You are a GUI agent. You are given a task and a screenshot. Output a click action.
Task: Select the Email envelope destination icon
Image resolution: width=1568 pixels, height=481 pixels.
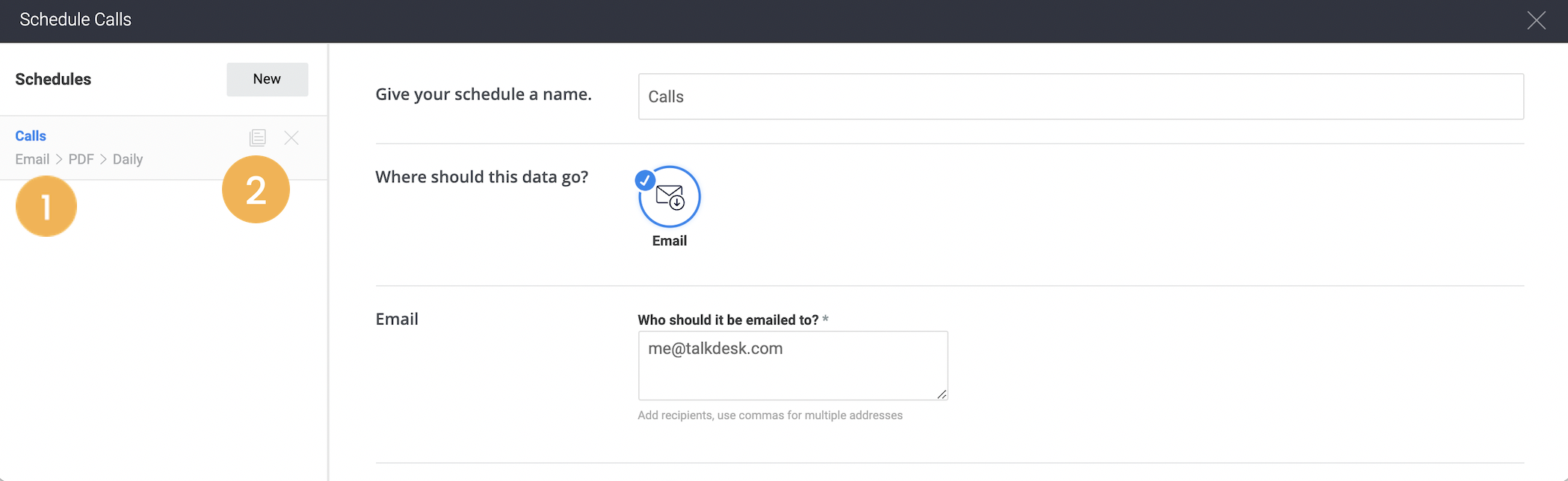pos(670,196)
